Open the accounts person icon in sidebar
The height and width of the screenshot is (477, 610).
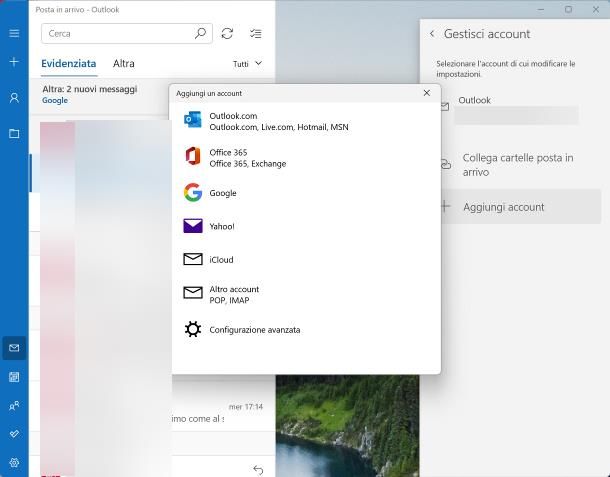(14, 98)
